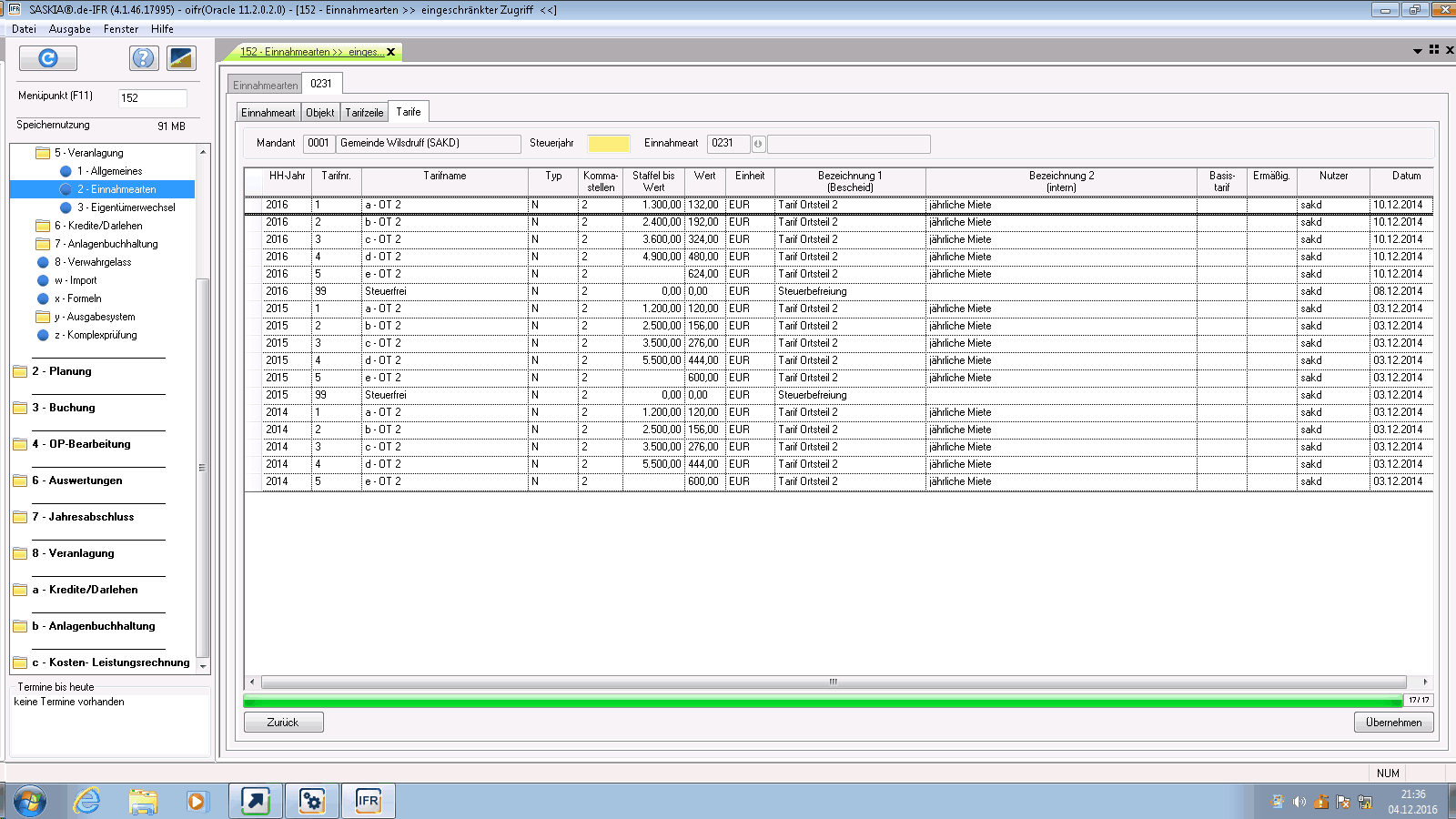1456x819 pixels.
Task: Click the landscape picture icon button
Action: click(x=181, y=58)
